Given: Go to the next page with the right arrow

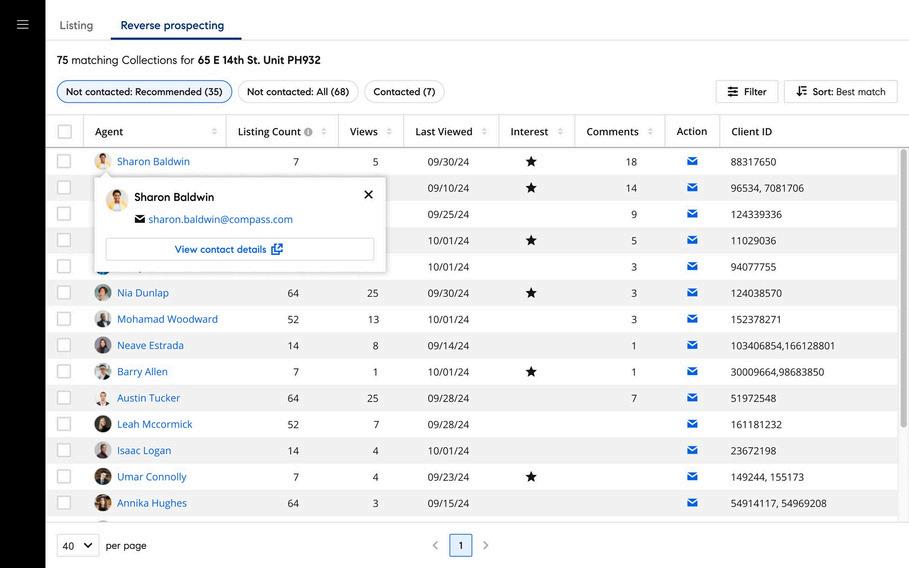Looking at the screenshot, I should pyautogui.click(x=486, y=545).
